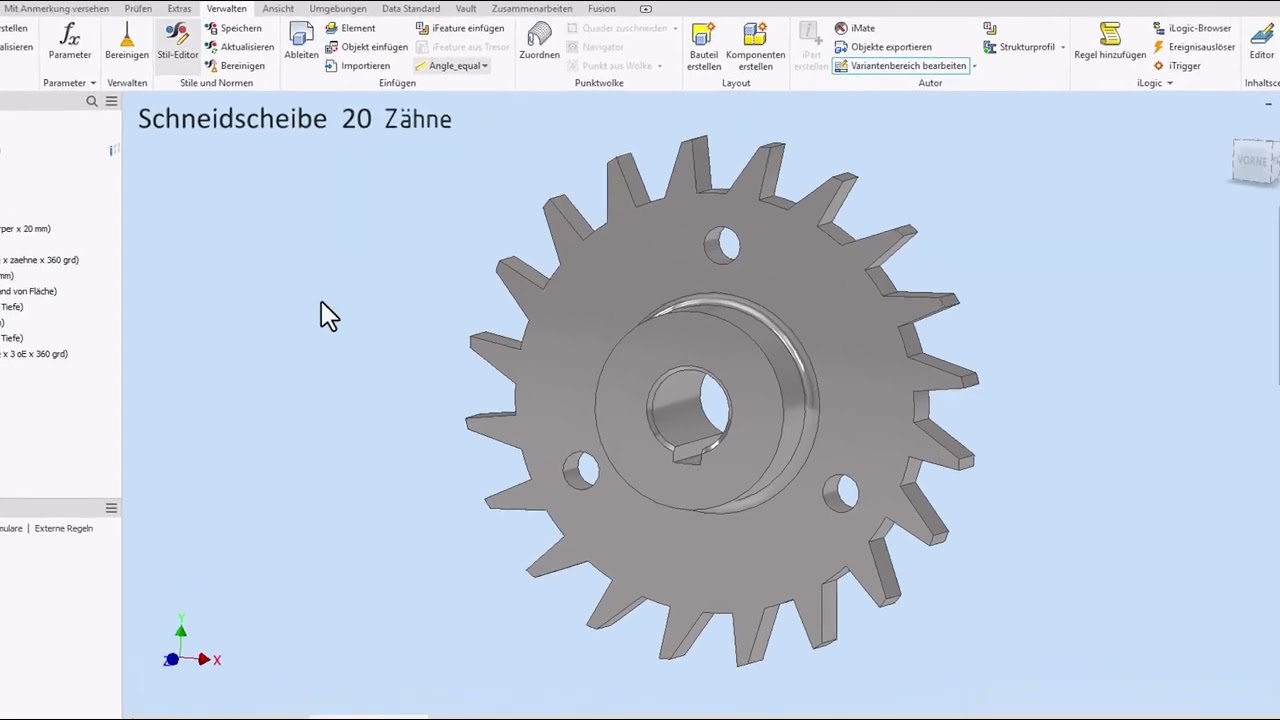The height and width of the screenshot is (720, 1280).
Task: Open the Stil-Editor
Action: pos(178,42)
